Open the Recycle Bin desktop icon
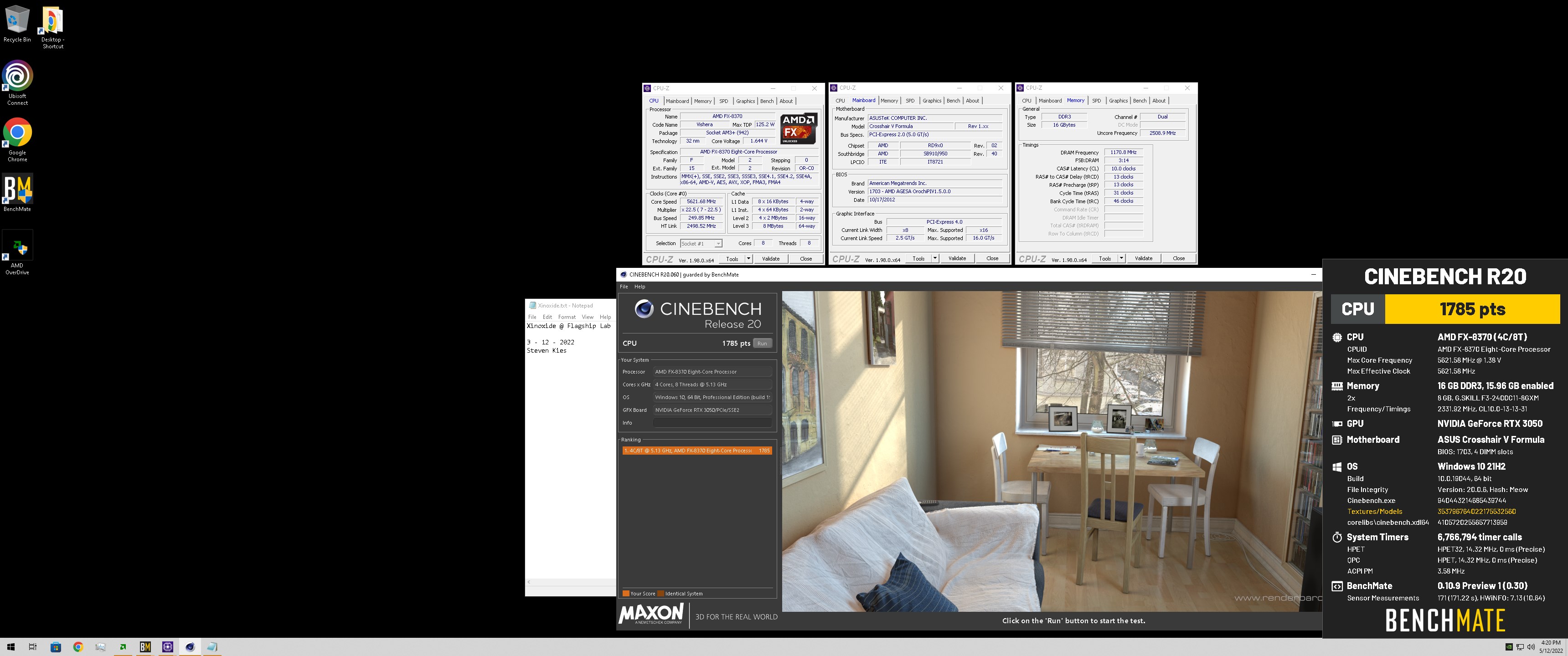Image resolution: width=1568 pixels, height=656 pixels. click(17, 24)
